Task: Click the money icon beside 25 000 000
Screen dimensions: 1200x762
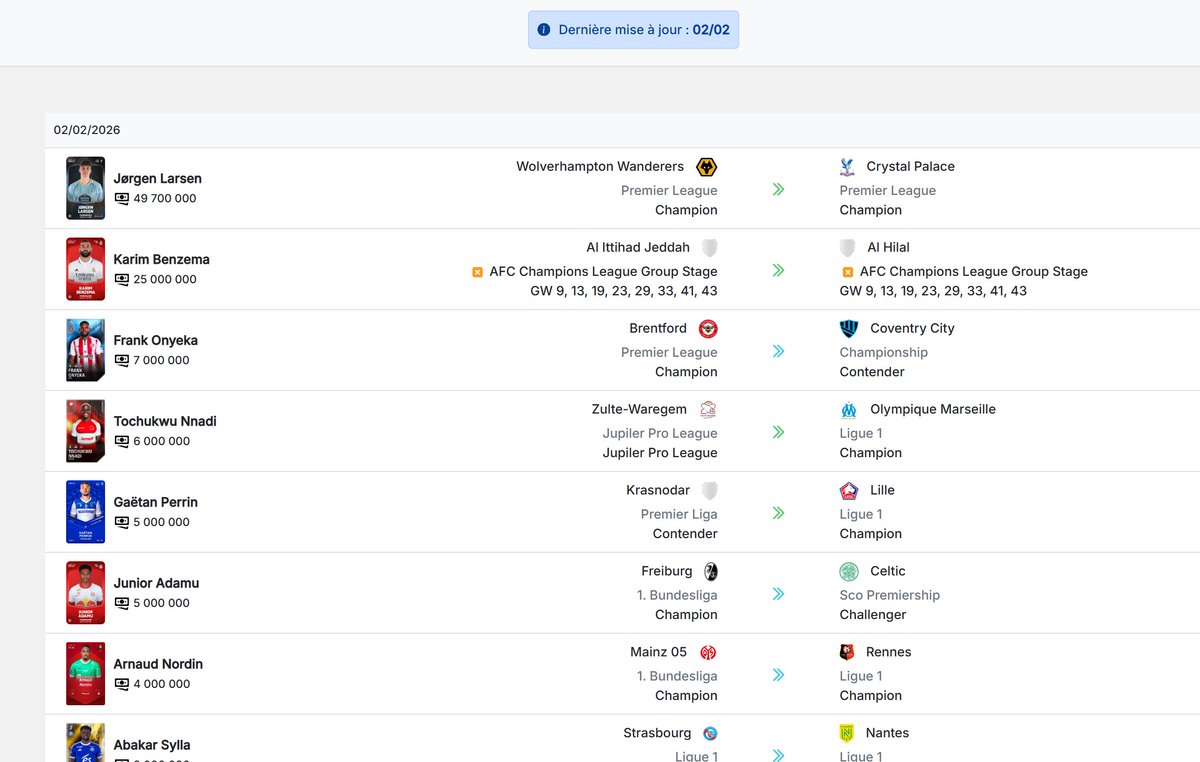Action: coord(121,280)
